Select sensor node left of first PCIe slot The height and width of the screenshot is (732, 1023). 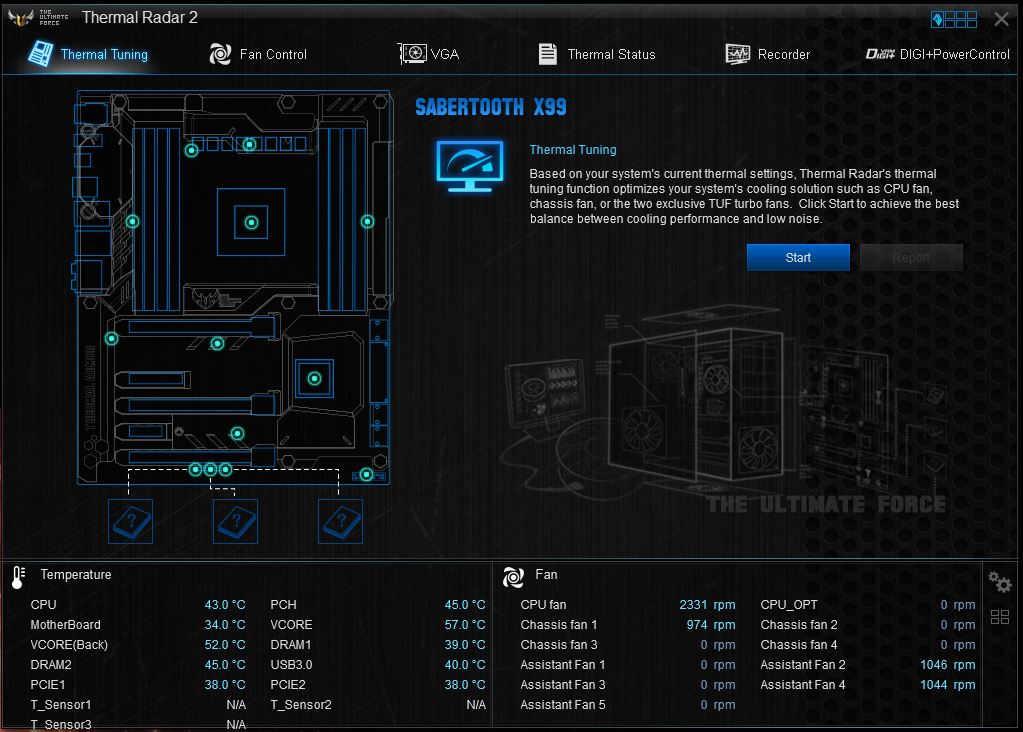[112, 339]
